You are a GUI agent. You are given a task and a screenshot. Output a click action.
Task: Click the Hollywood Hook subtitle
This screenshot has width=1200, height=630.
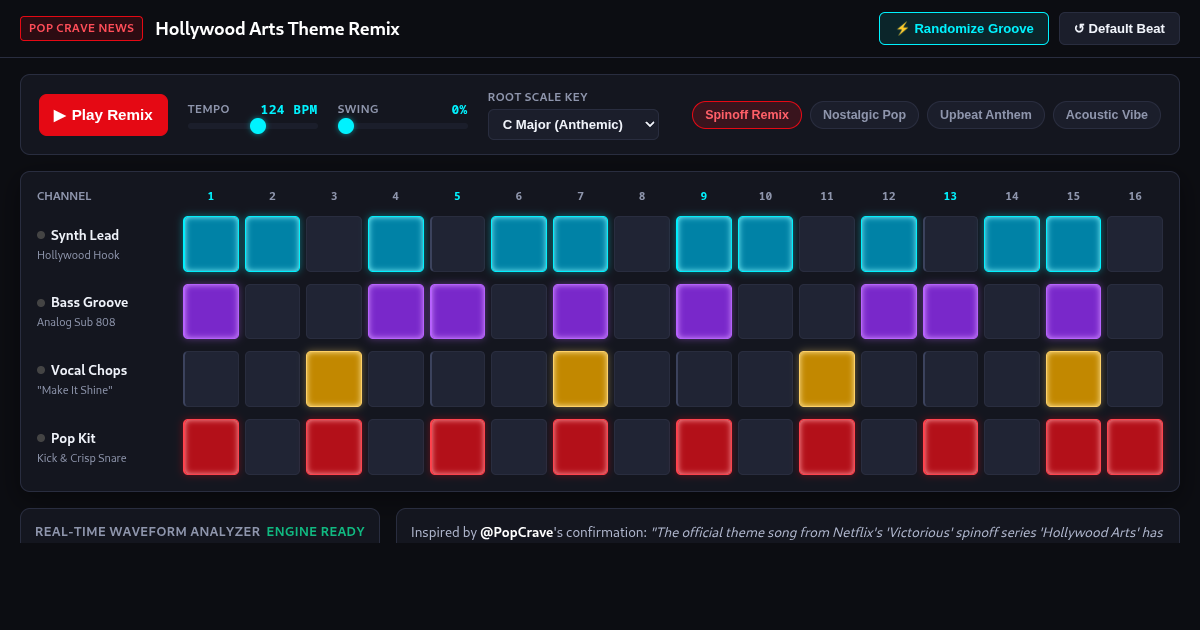tap(78, 255)
